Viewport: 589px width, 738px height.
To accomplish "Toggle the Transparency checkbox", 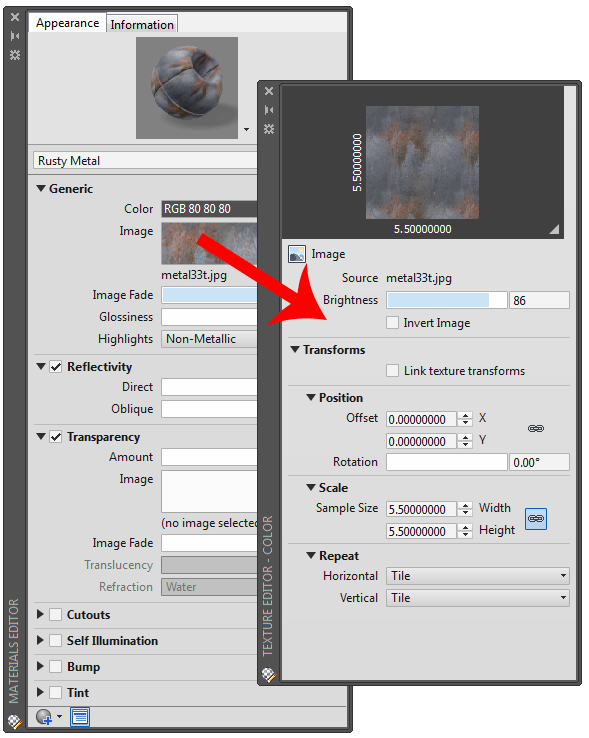I will pyautogui.click(x=56, y=437).
